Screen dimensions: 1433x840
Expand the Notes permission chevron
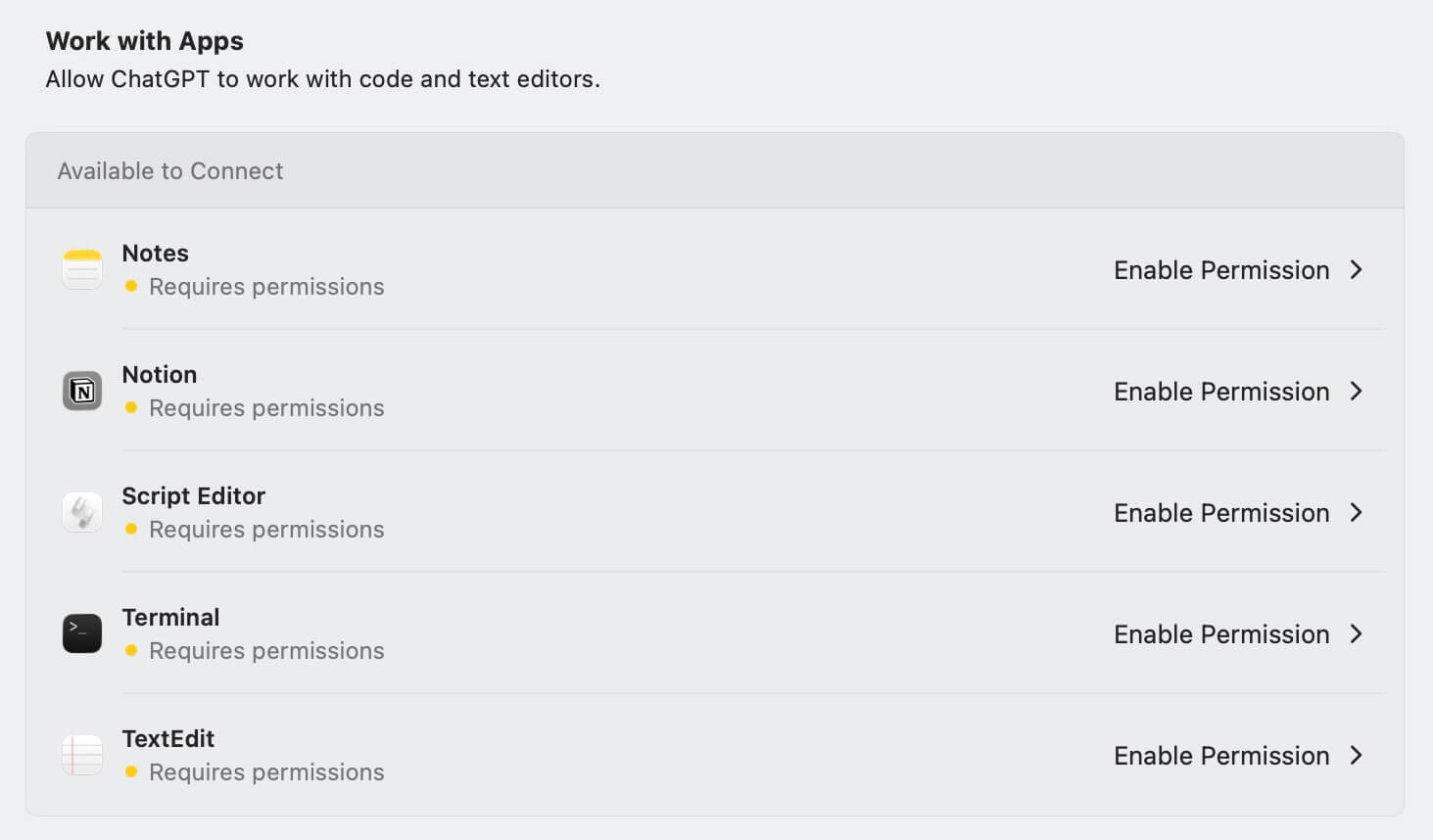(x=1357, y=270)
